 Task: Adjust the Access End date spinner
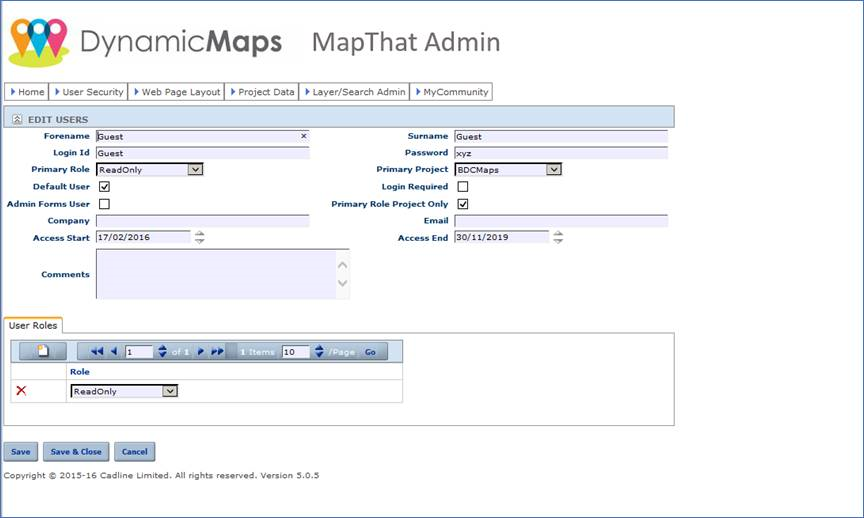(558, 237)
